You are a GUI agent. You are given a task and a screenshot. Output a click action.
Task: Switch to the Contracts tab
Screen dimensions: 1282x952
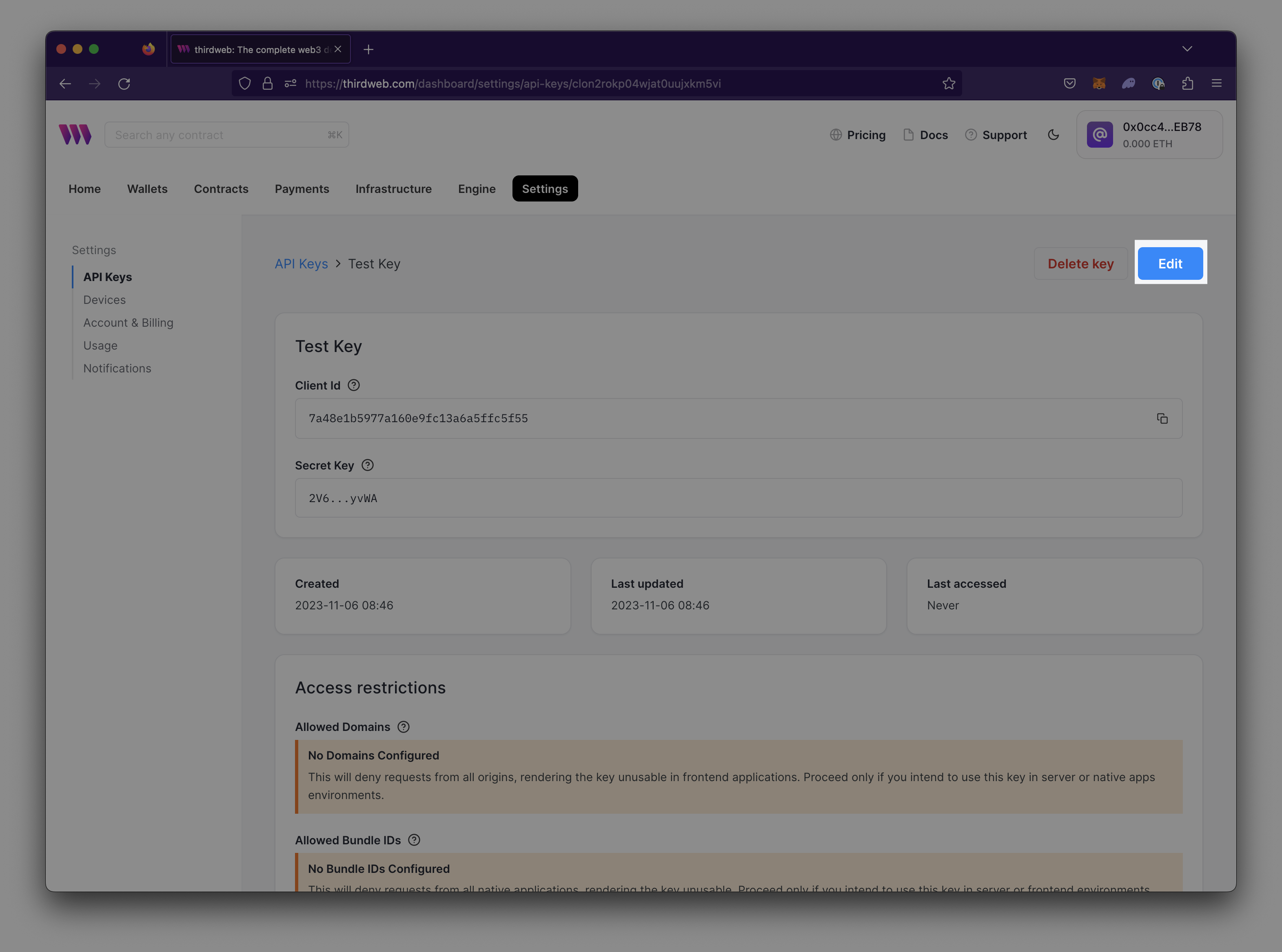click(222, 188)
